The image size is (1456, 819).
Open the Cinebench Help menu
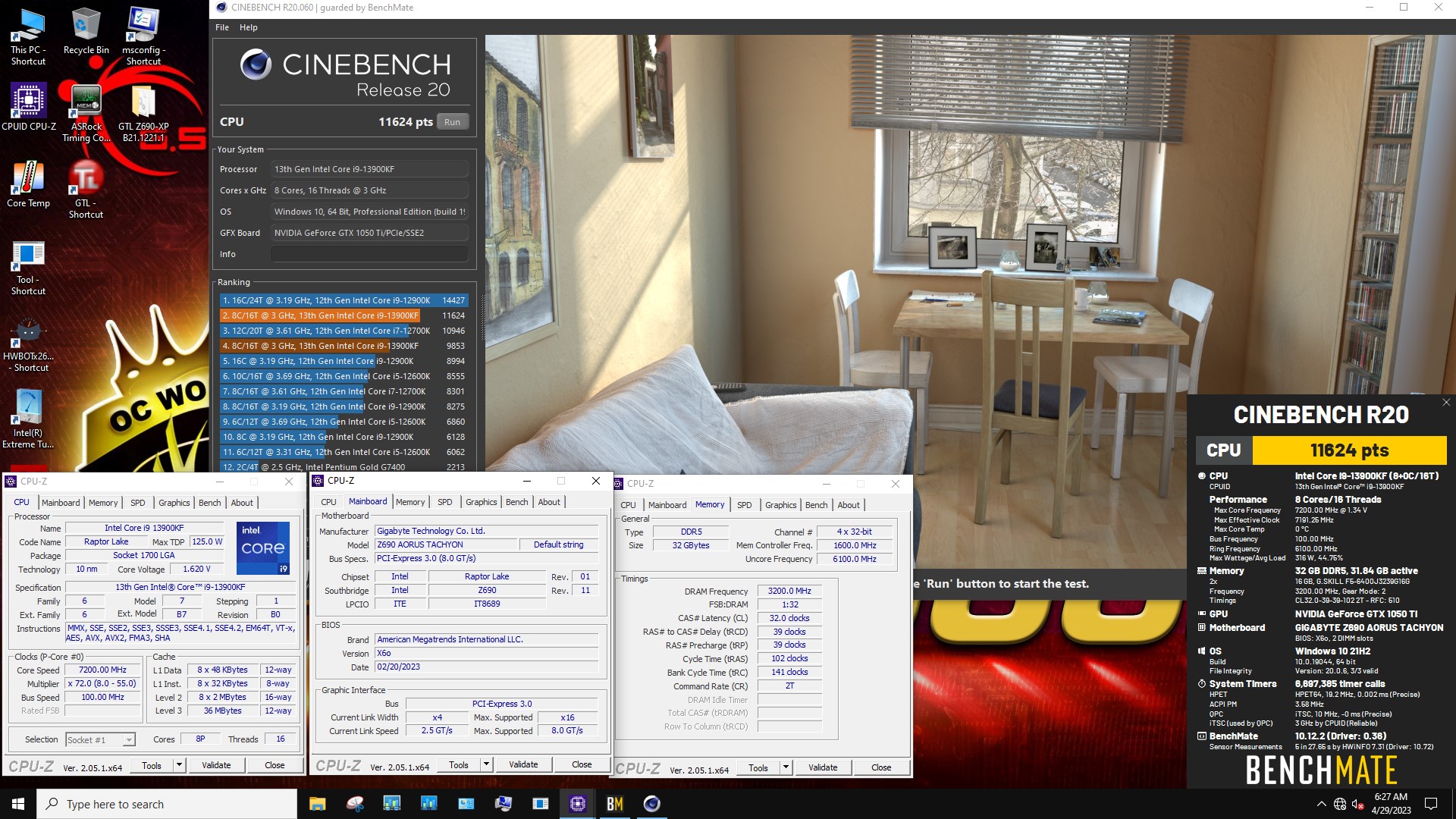pos(249,27)
